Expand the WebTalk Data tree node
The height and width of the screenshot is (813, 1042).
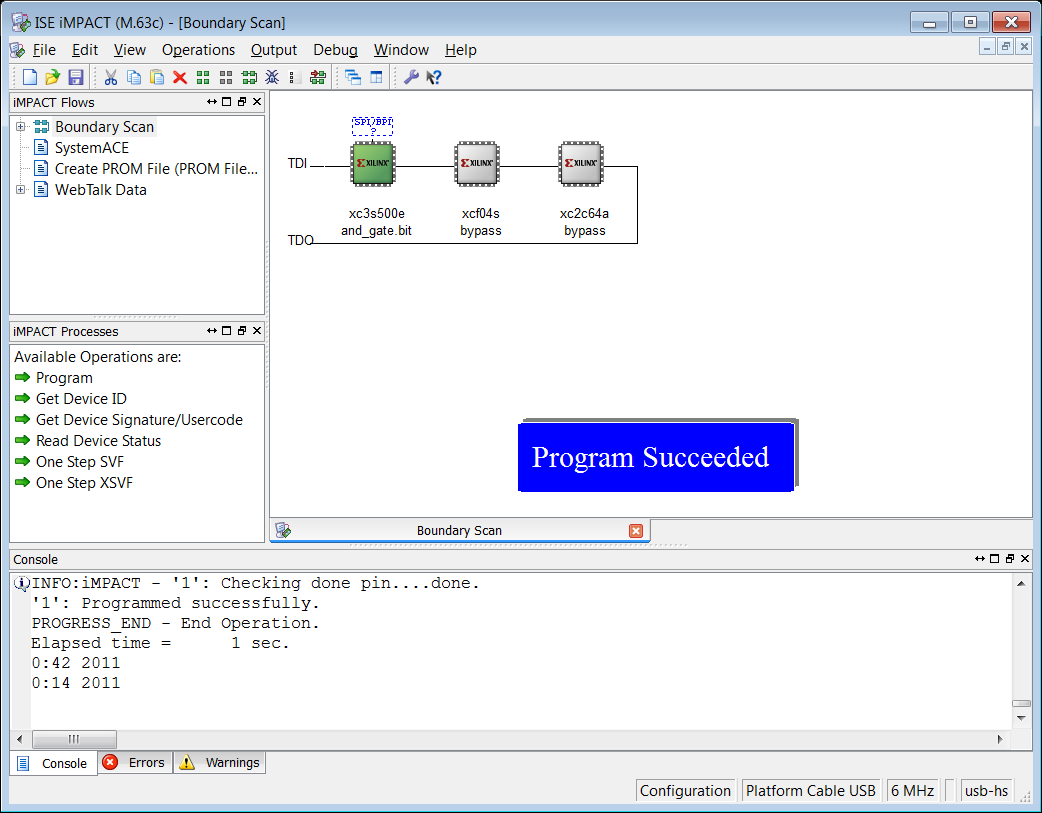click(21, 189)
